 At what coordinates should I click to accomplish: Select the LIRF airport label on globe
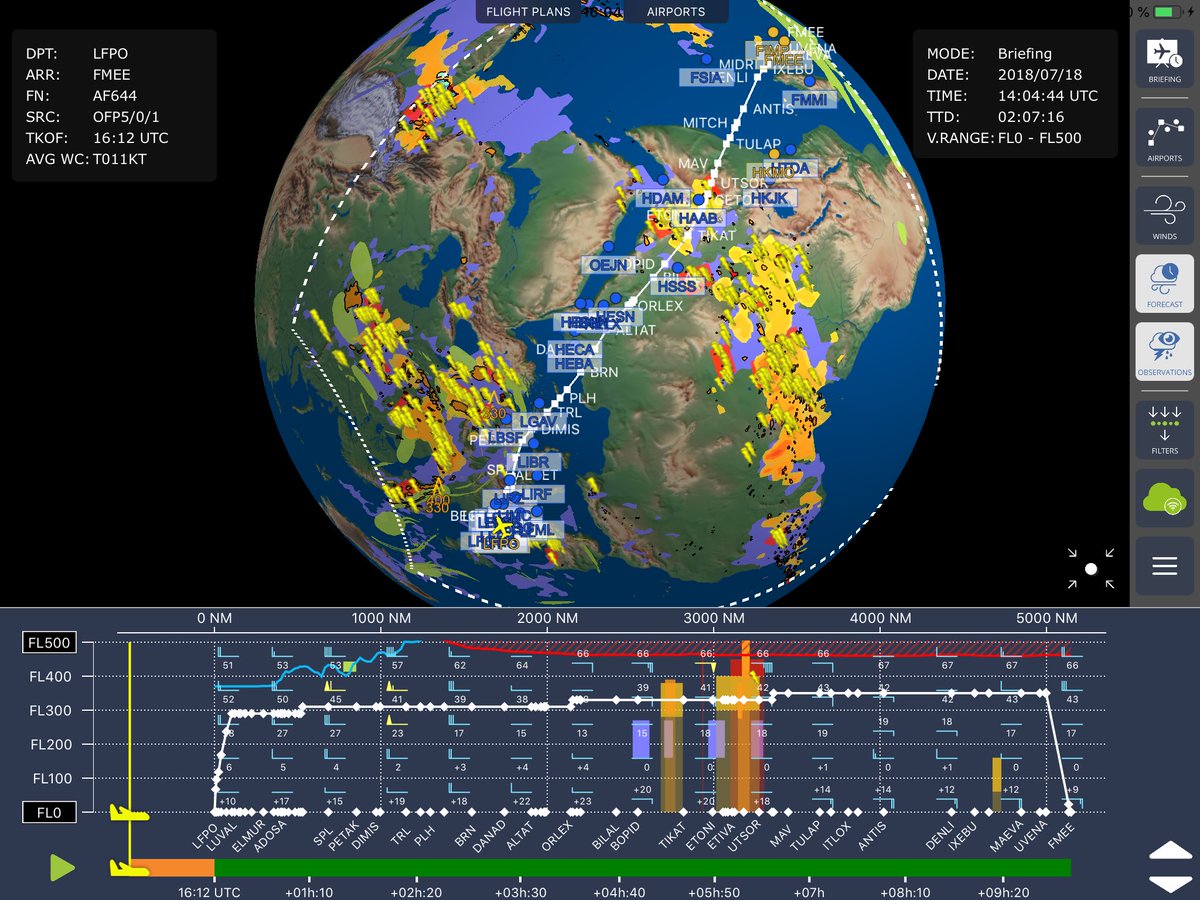click(537, 494)
